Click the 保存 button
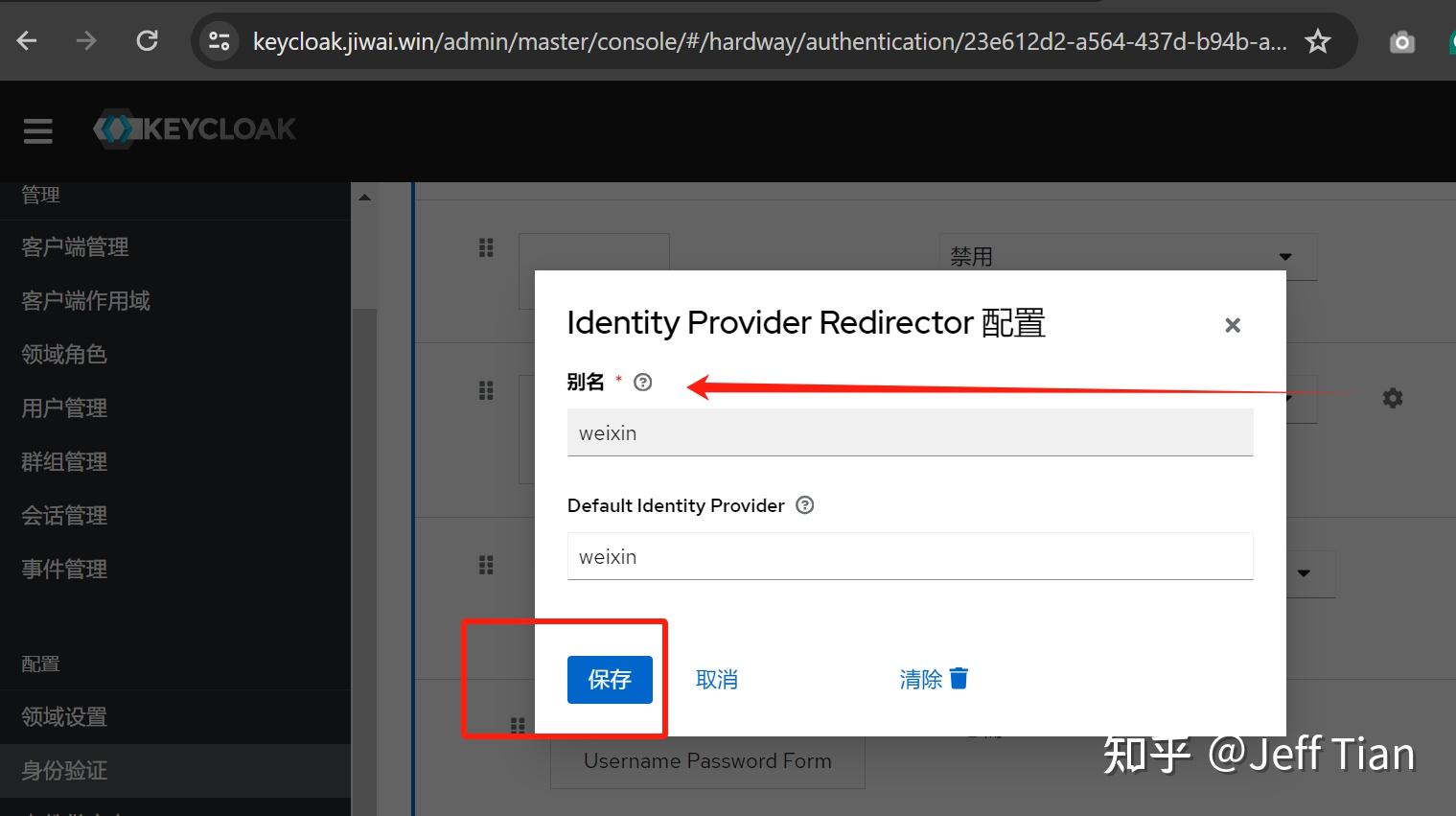The width and height of the screenshot is (1456, 816). (609, 680)
